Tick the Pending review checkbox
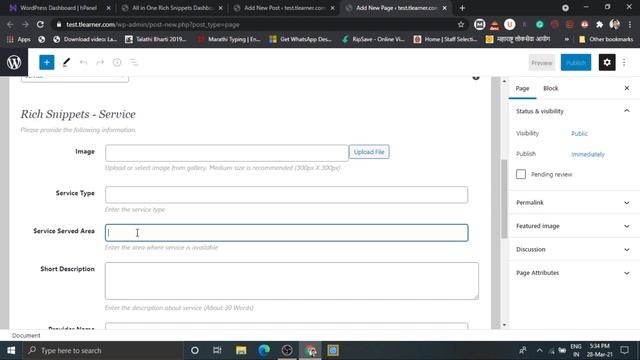The height and width of the screenshot is (360, 640). point(521,174)
